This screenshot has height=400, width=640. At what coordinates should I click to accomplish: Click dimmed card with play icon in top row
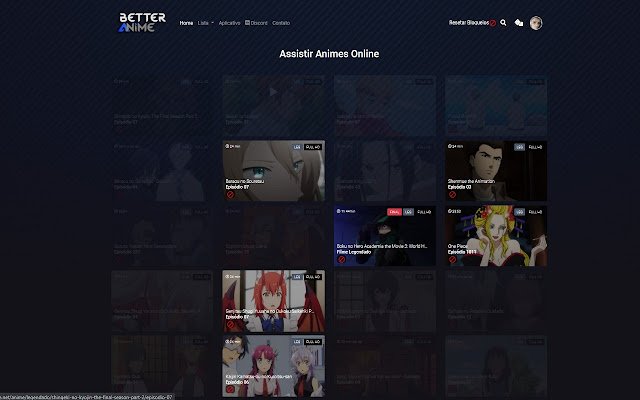274,105
